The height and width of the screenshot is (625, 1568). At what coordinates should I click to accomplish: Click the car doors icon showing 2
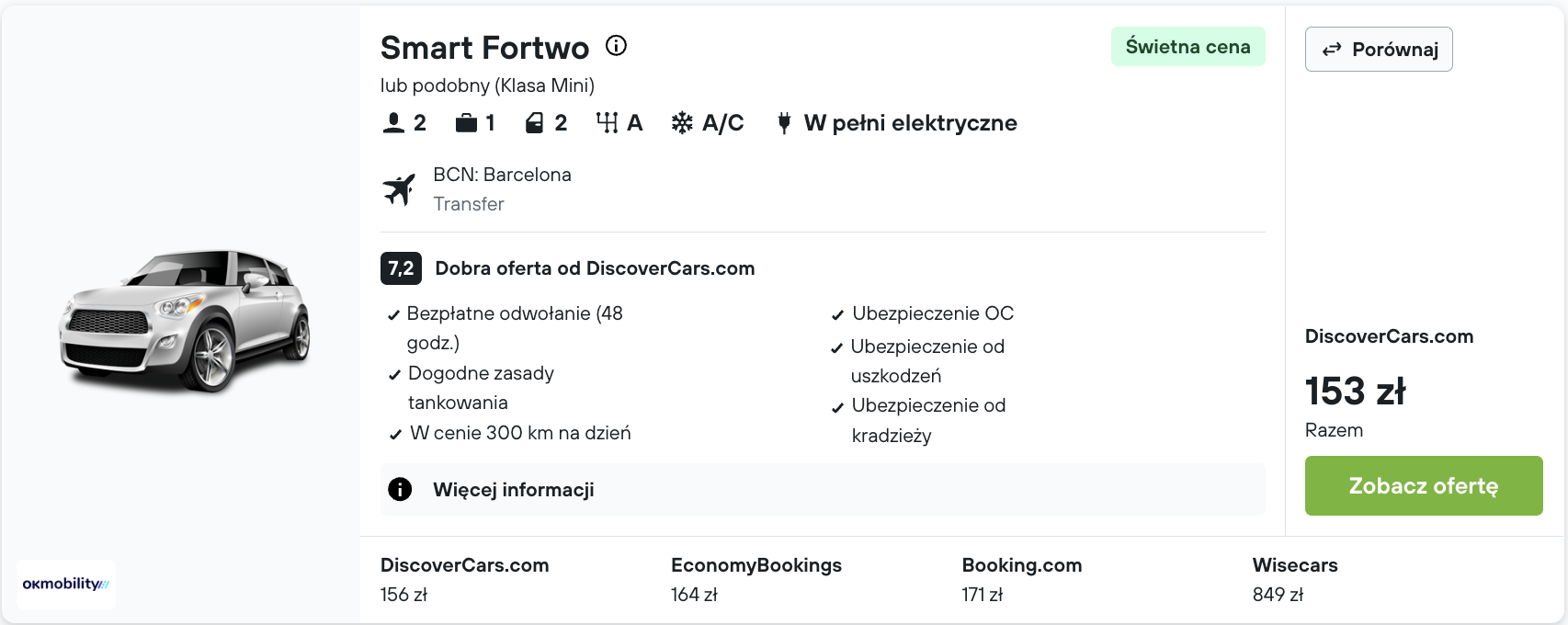click(x=534, y=123)
